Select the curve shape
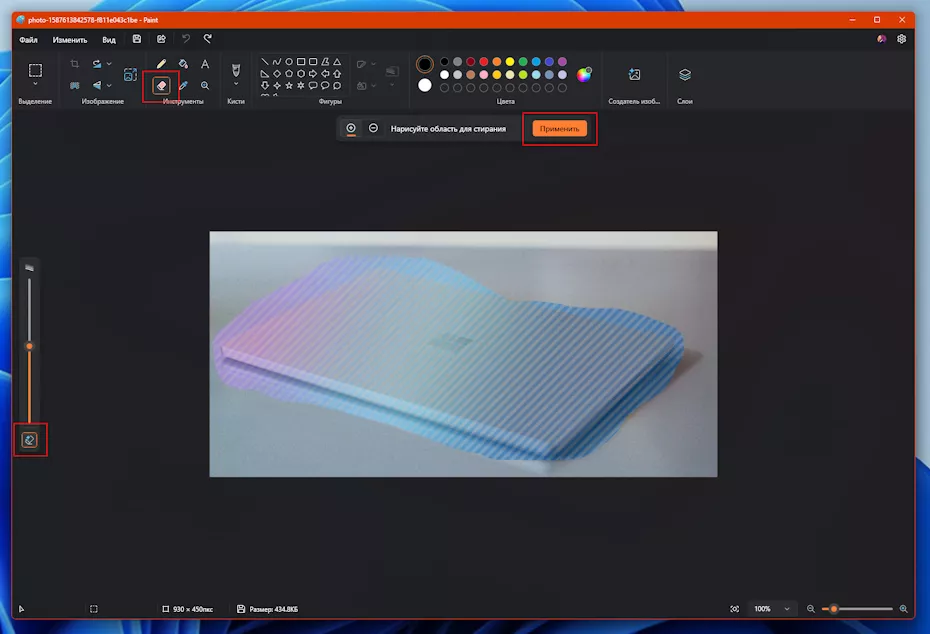 point(277,62)
